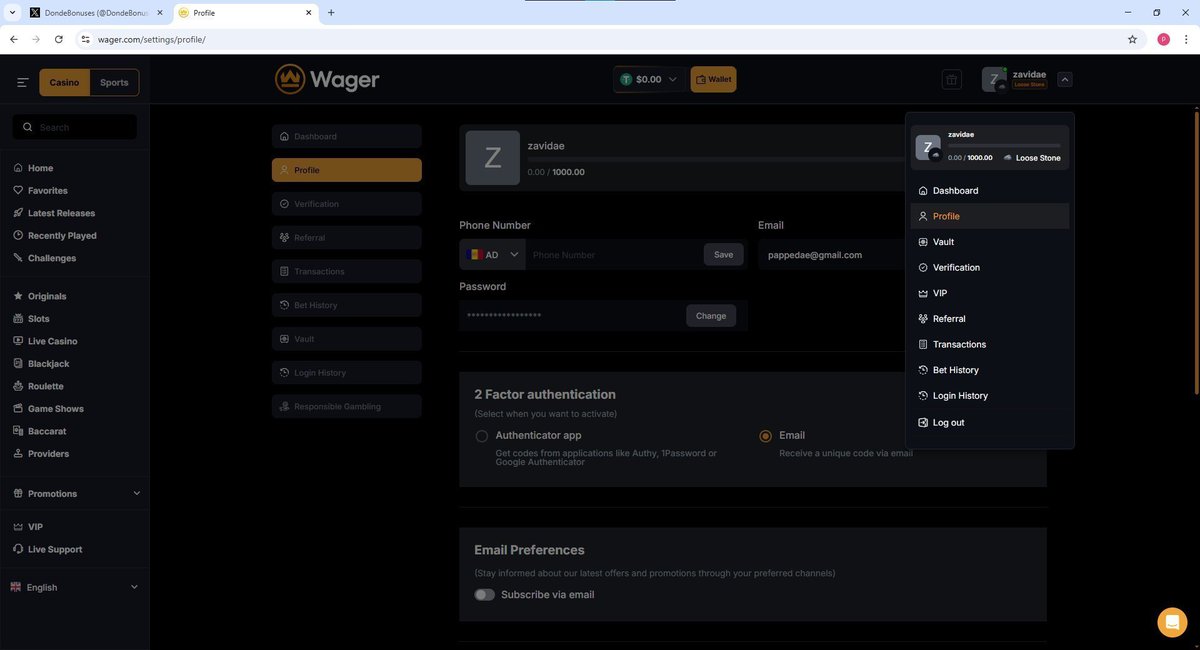
Task: Click the Challenges icon in sidebar
Action: coord(18,258)
